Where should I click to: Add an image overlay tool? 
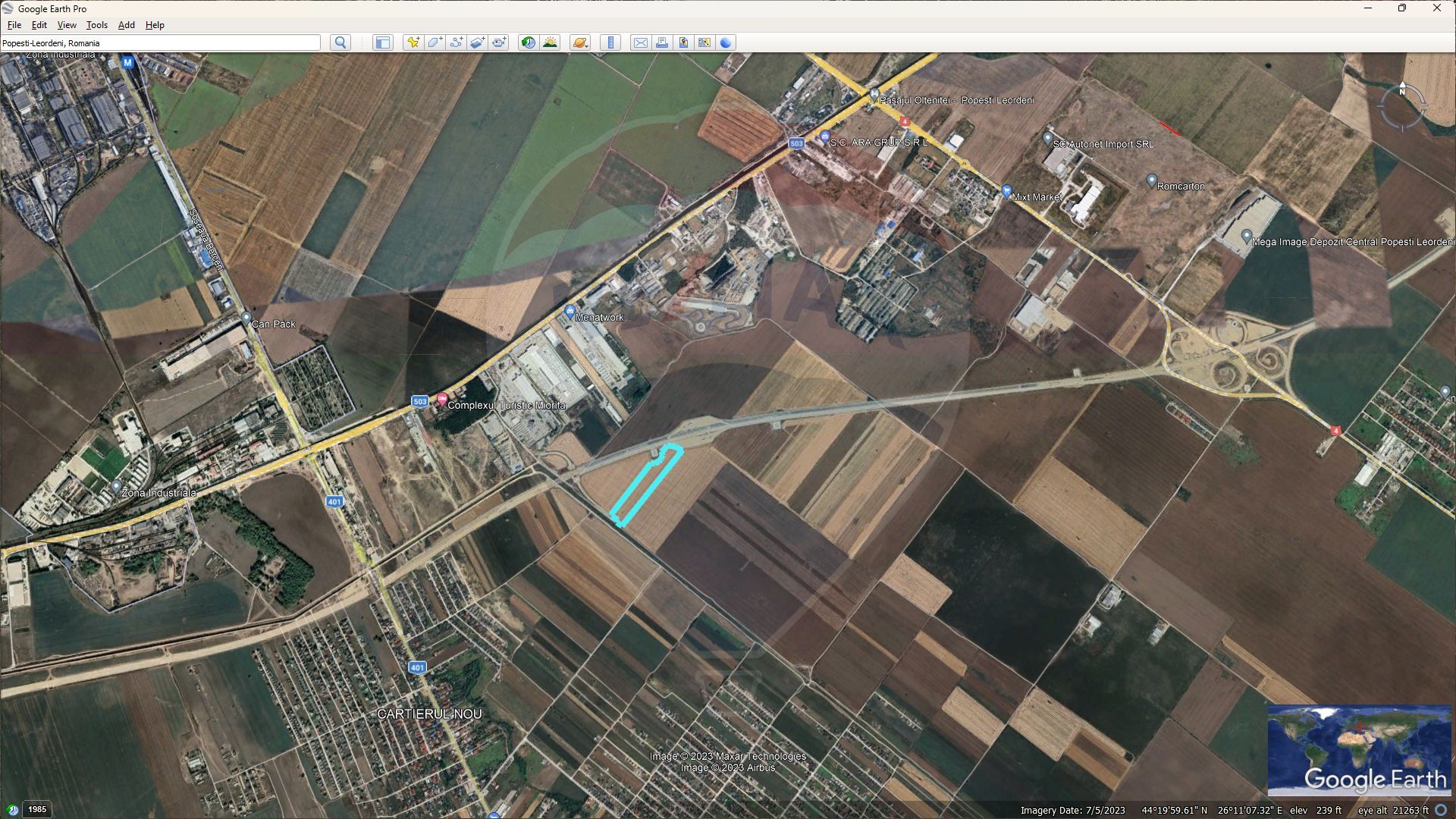pyautogui.click(x=477, y=42)
